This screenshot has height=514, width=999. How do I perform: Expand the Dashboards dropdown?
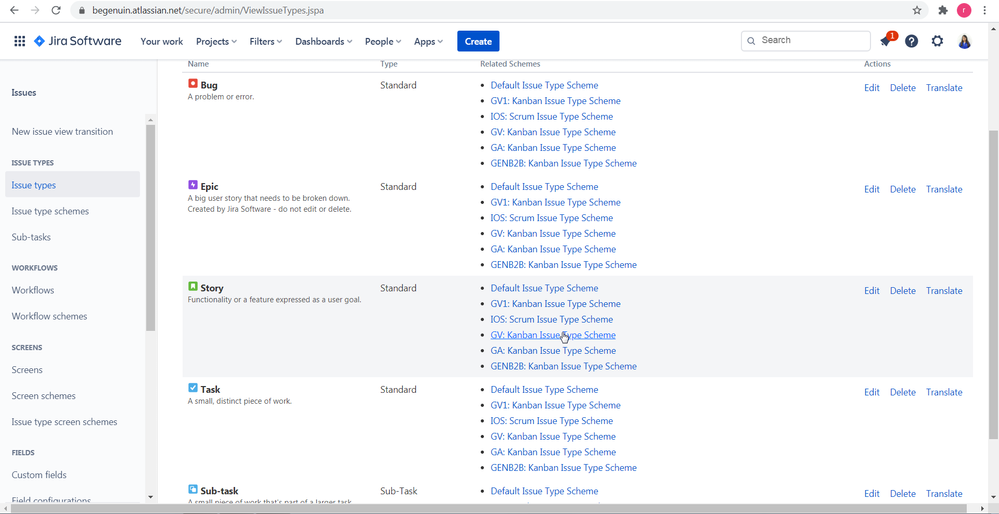tap(324, 41)
